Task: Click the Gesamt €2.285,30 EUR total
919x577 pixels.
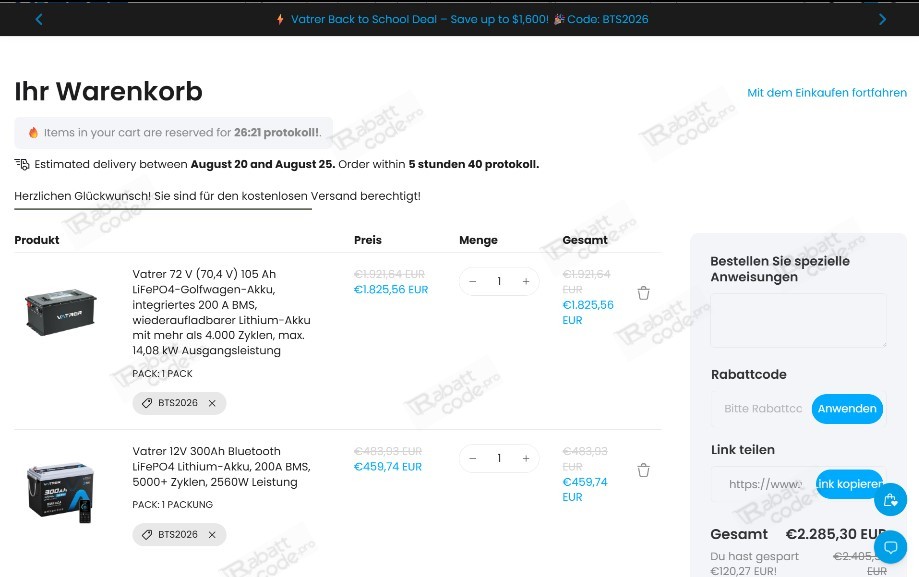Action: (798, 534)
